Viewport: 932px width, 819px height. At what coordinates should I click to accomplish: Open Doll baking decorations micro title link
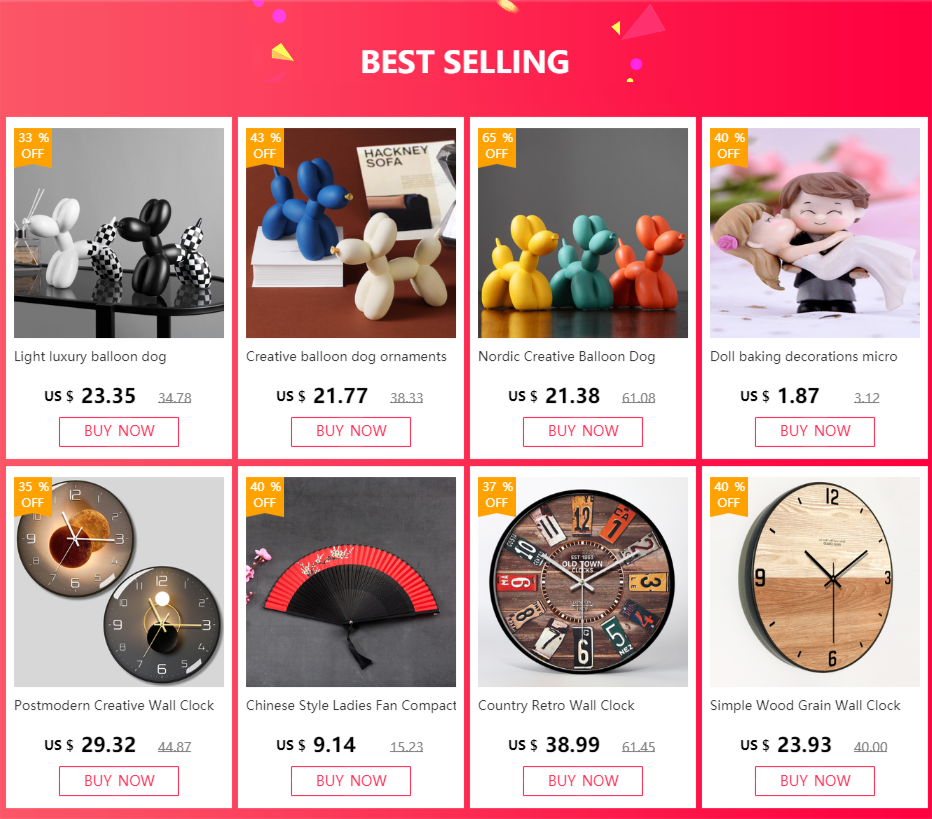point(804,357)
